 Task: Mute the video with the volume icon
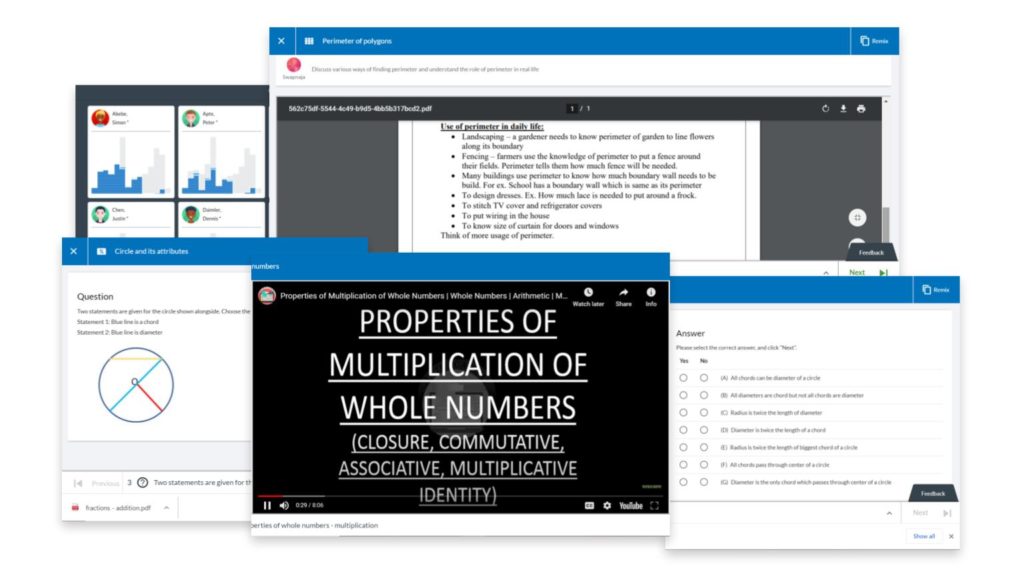(284, 505)
